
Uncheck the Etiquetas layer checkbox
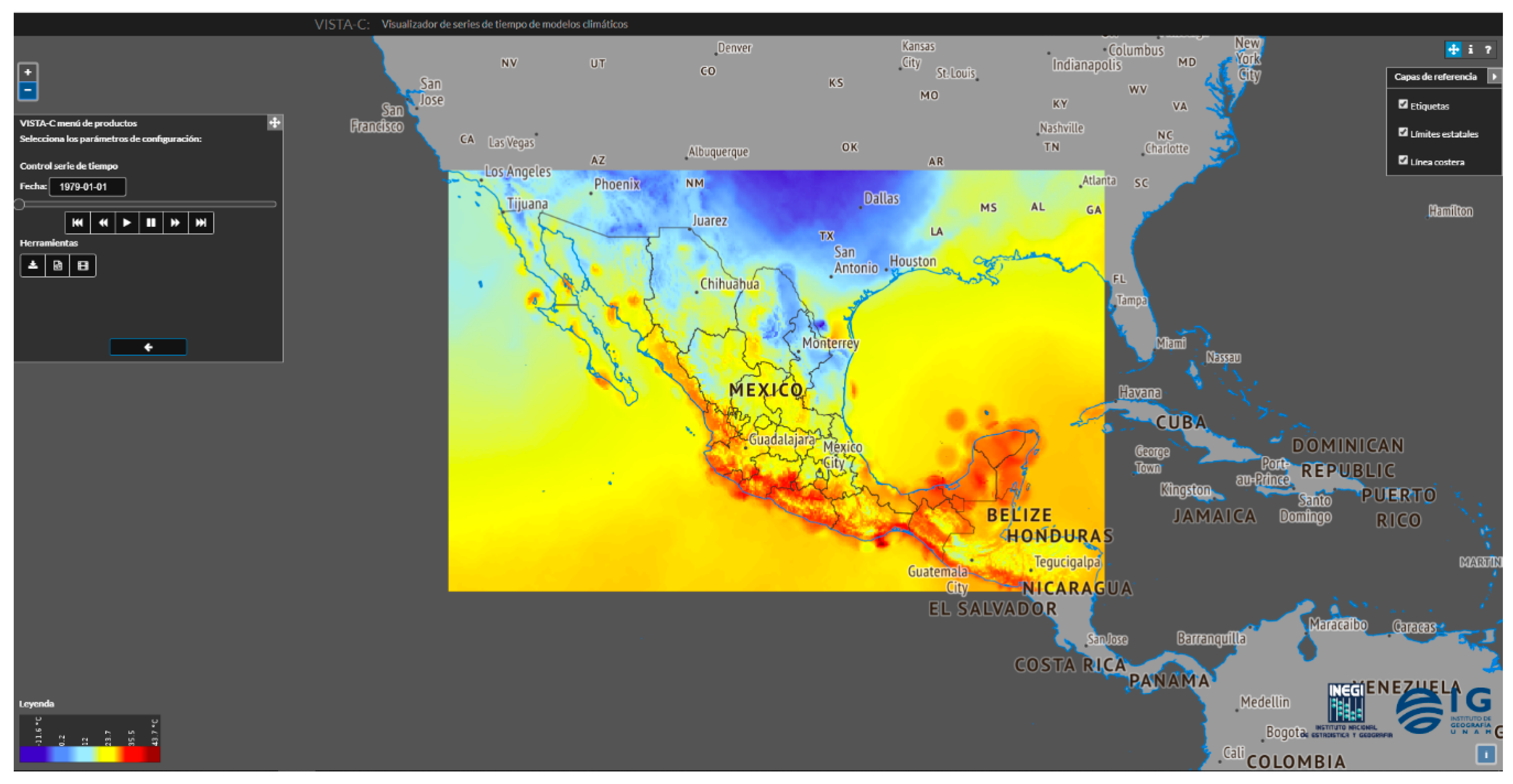pos(1403,105)
